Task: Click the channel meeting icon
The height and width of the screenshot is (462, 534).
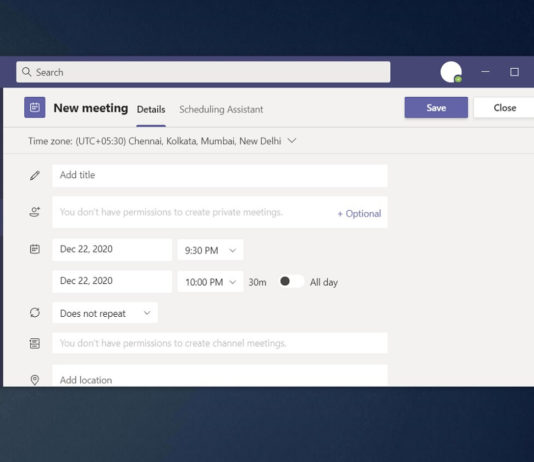Action: tap(34, 343)
